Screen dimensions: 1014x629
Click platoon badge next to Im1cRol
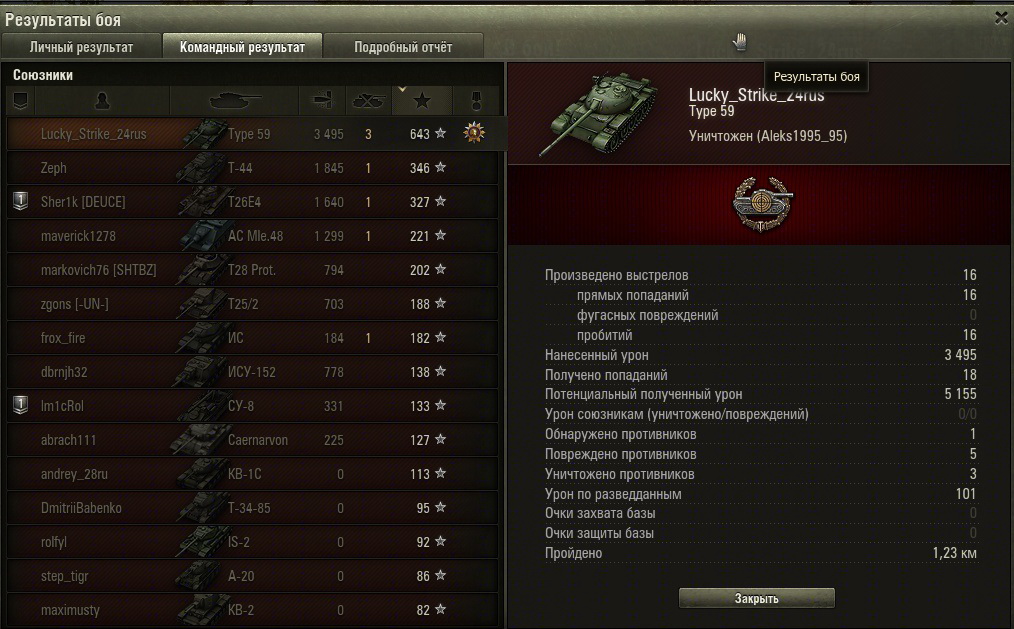pyautogui.click(x=21, y=405)
